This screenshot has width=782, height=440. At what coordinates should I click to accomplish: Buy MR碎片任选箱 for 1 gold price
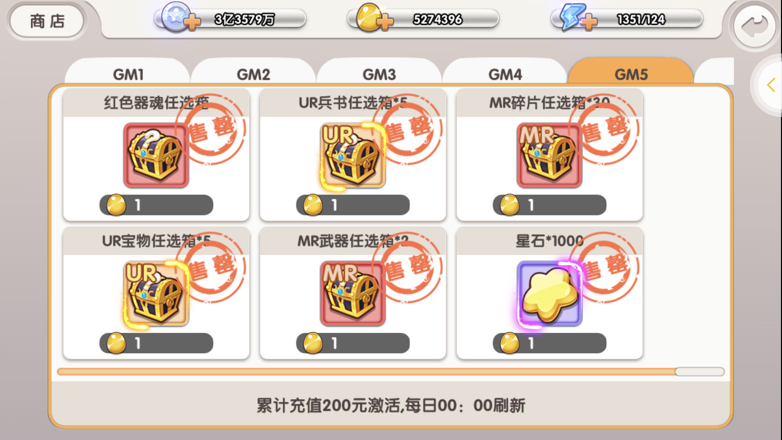click(550, 205)
